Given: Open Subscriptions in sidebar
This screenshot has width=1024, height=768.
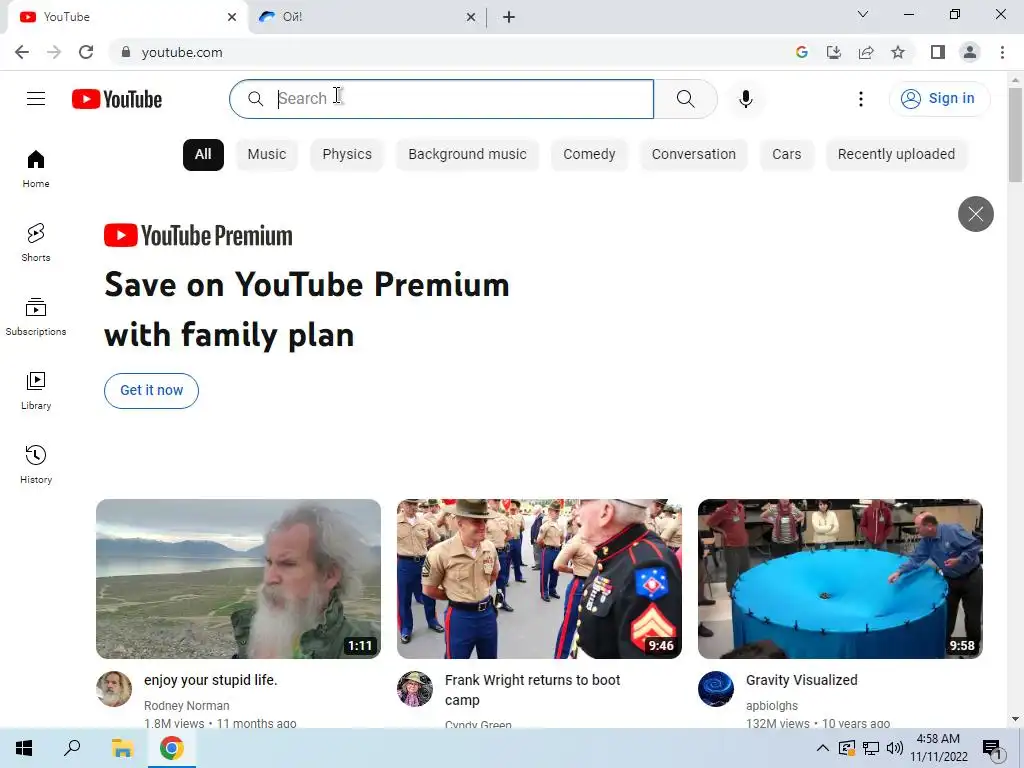Looking at the screenshot, I should pyautogui.click(x=36, y=317).
